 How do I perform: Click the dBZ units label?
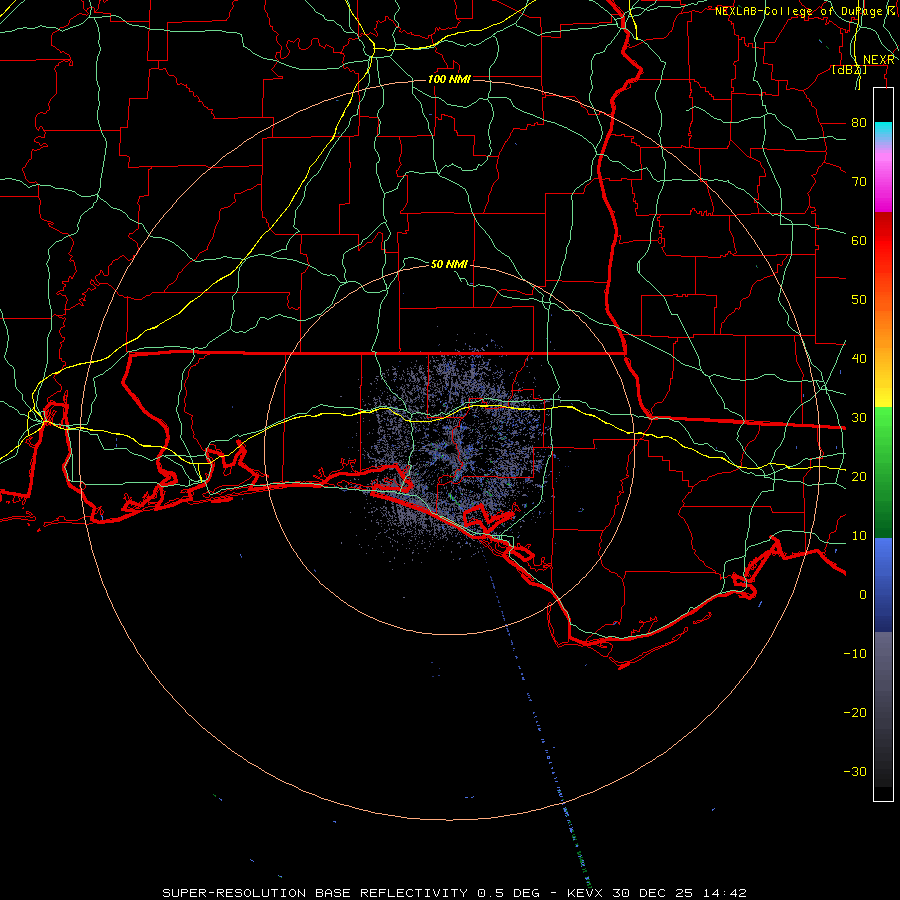tap(849, 70)
